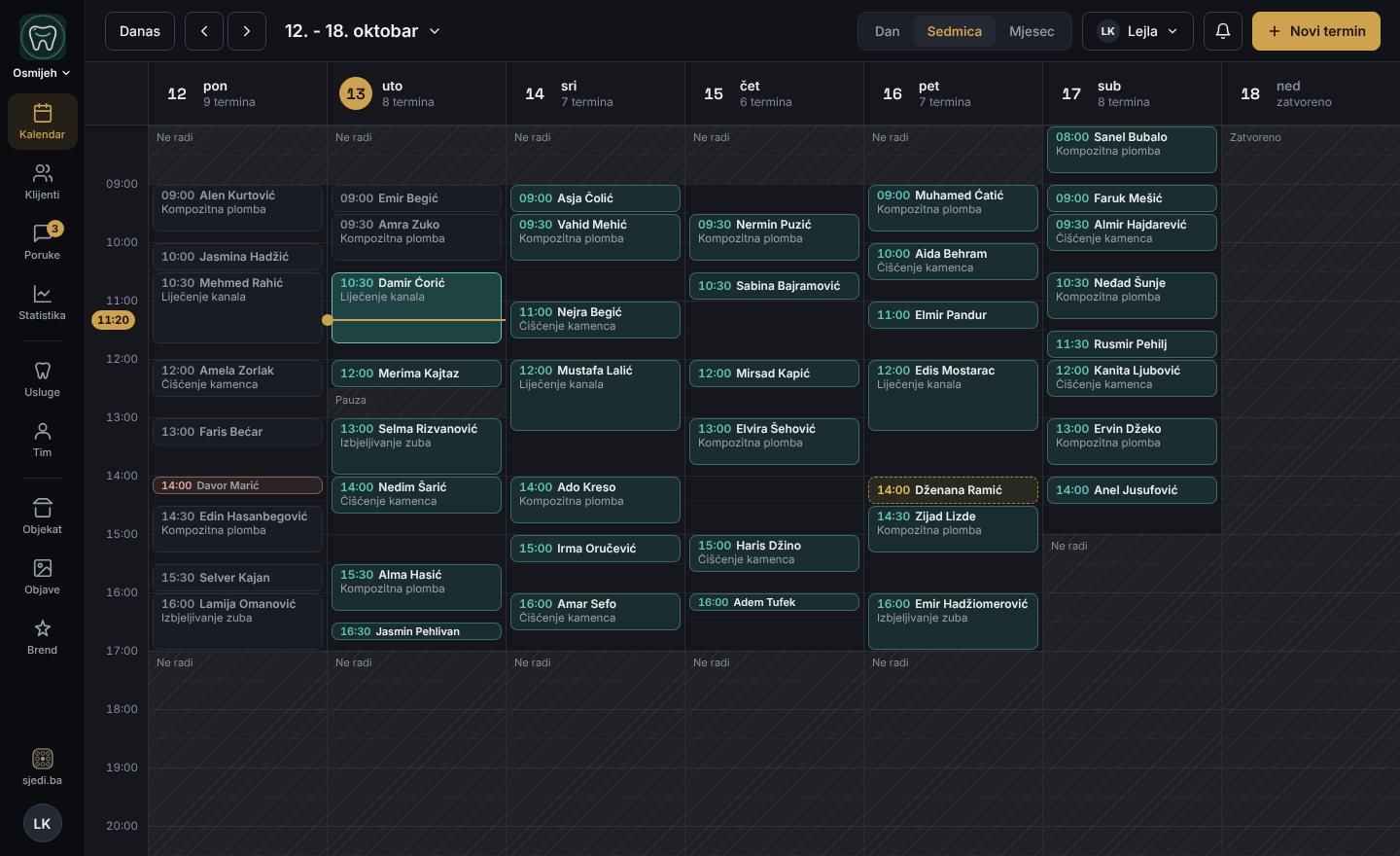This screenshot has height=856, width=1400.
Task: Open Kanita Ljubović 12:00 appointment
Action: (1132, 378)
